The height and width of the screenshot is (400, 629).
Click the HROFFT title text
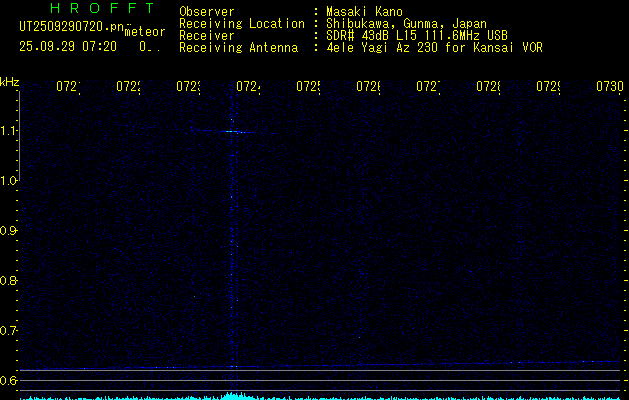(x=86, y=9)
